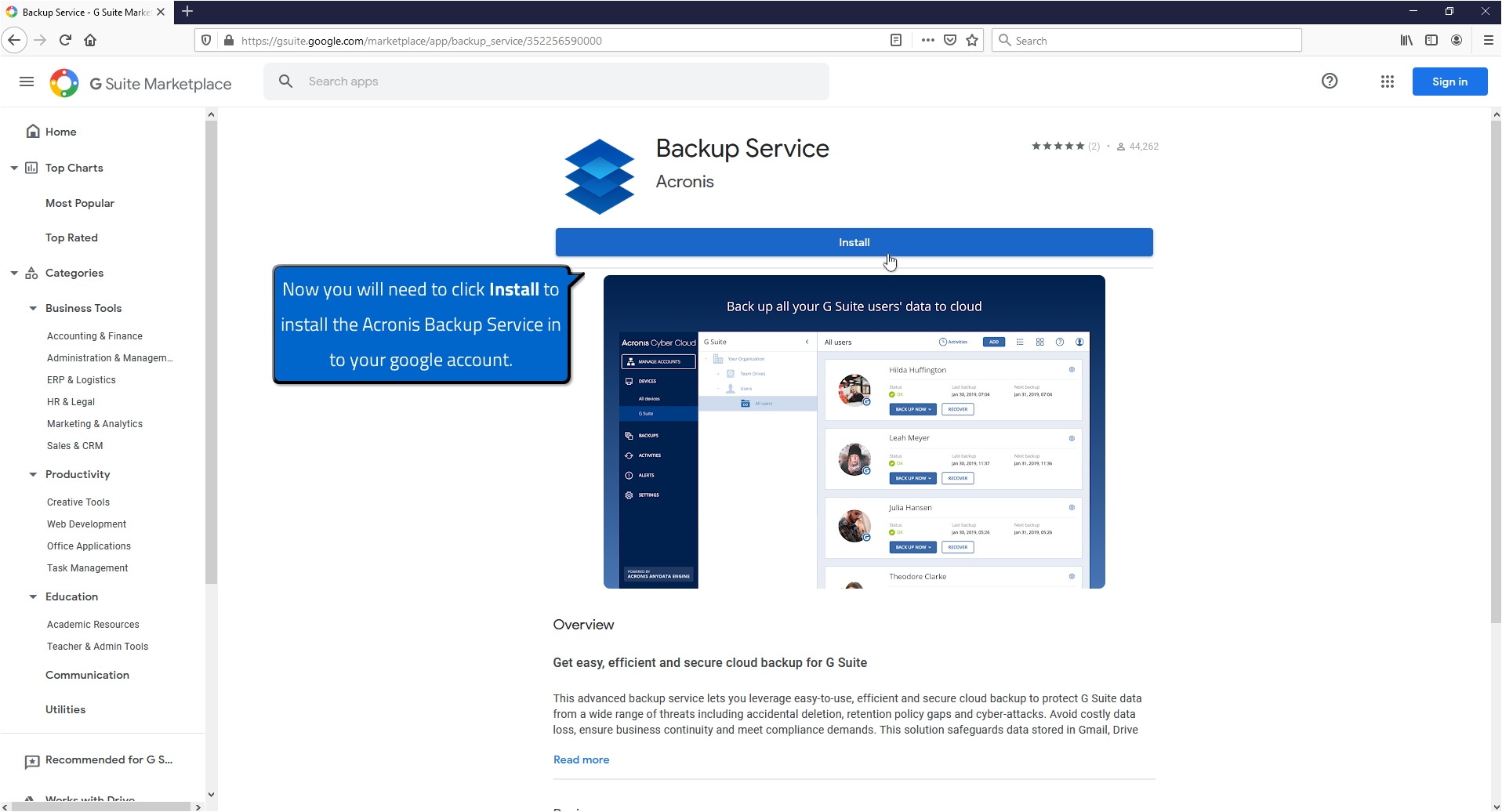Open Firefox account icon
The height and width of the screenshot is (812, 1502).
(1457, 40)
